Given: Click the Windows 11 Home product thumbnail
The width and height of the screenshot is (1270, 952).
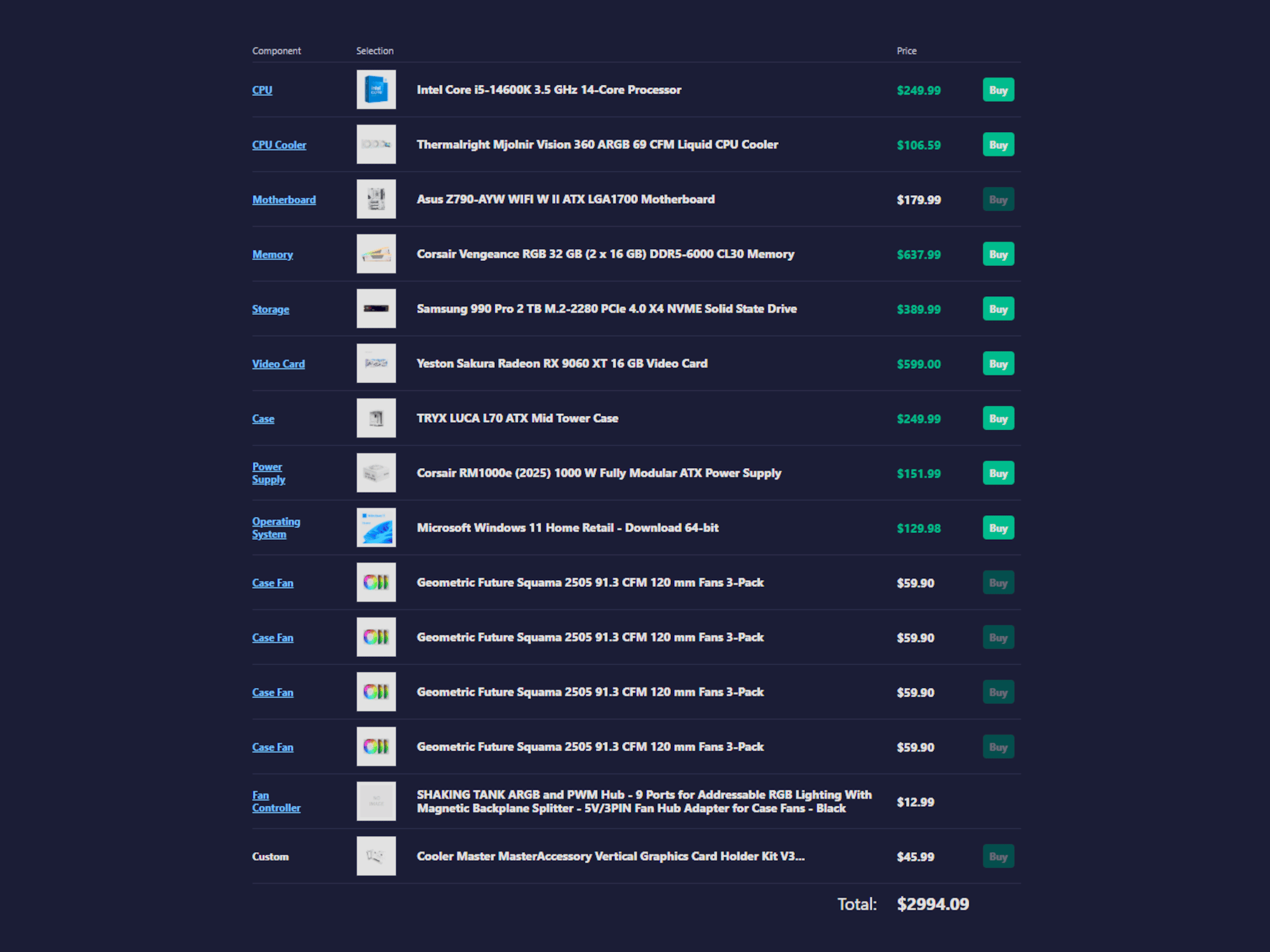Looking at the screenshot, I should [x=376, y=527].
